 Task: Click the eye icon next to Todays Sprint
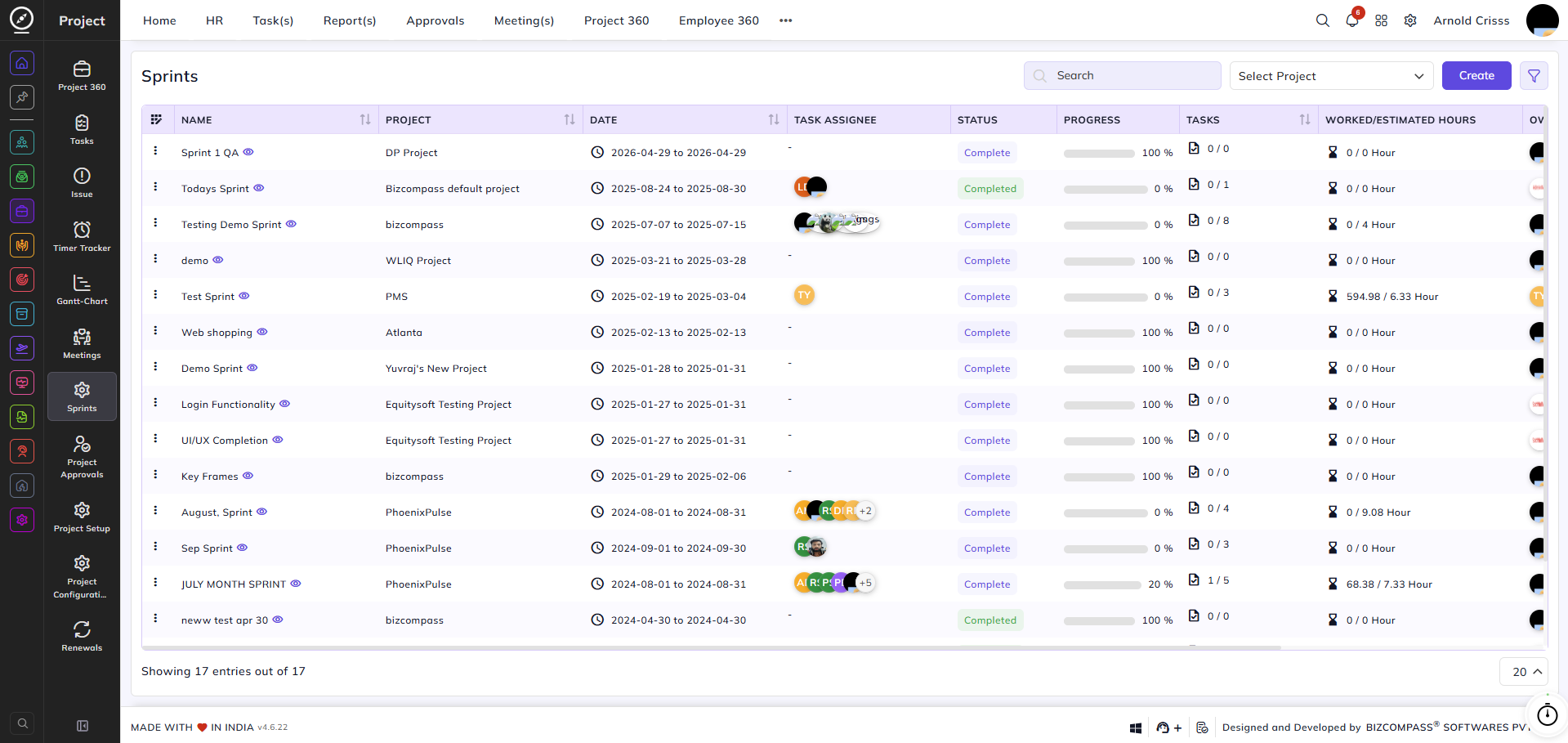click(259, 188)
